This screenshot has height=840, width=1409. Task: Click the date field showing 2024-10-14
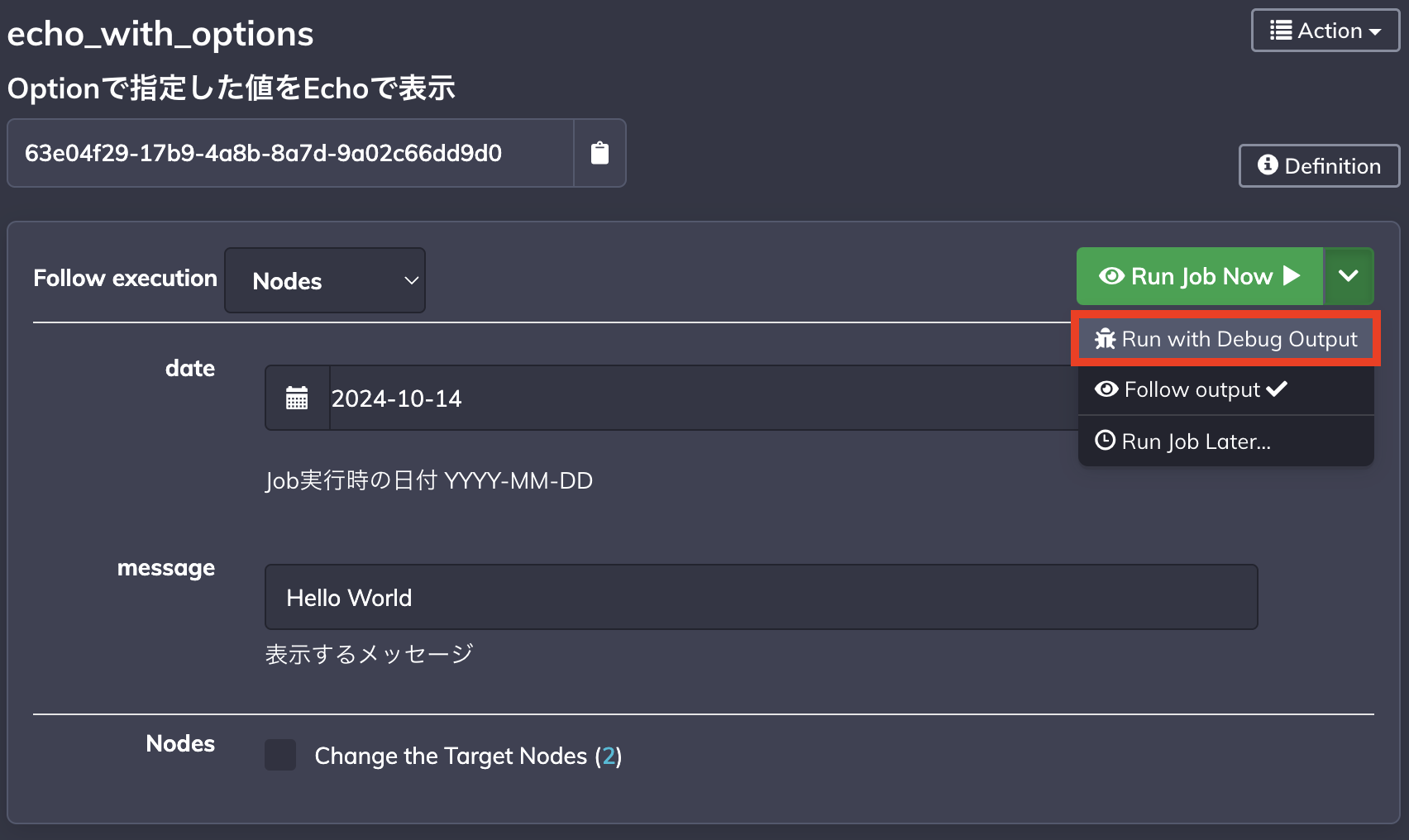[703, 398]
